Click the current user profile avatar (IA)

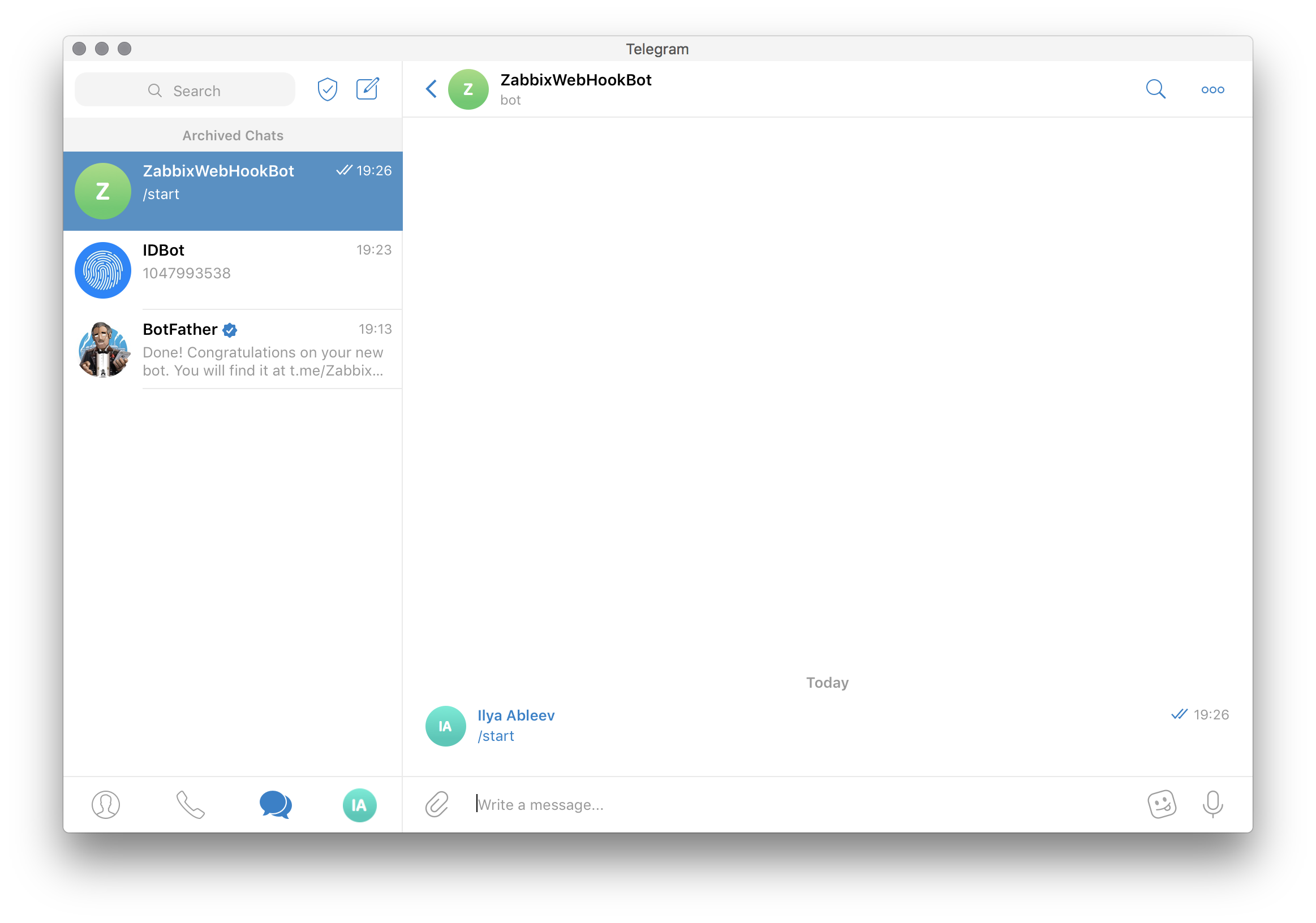[360, 804]
